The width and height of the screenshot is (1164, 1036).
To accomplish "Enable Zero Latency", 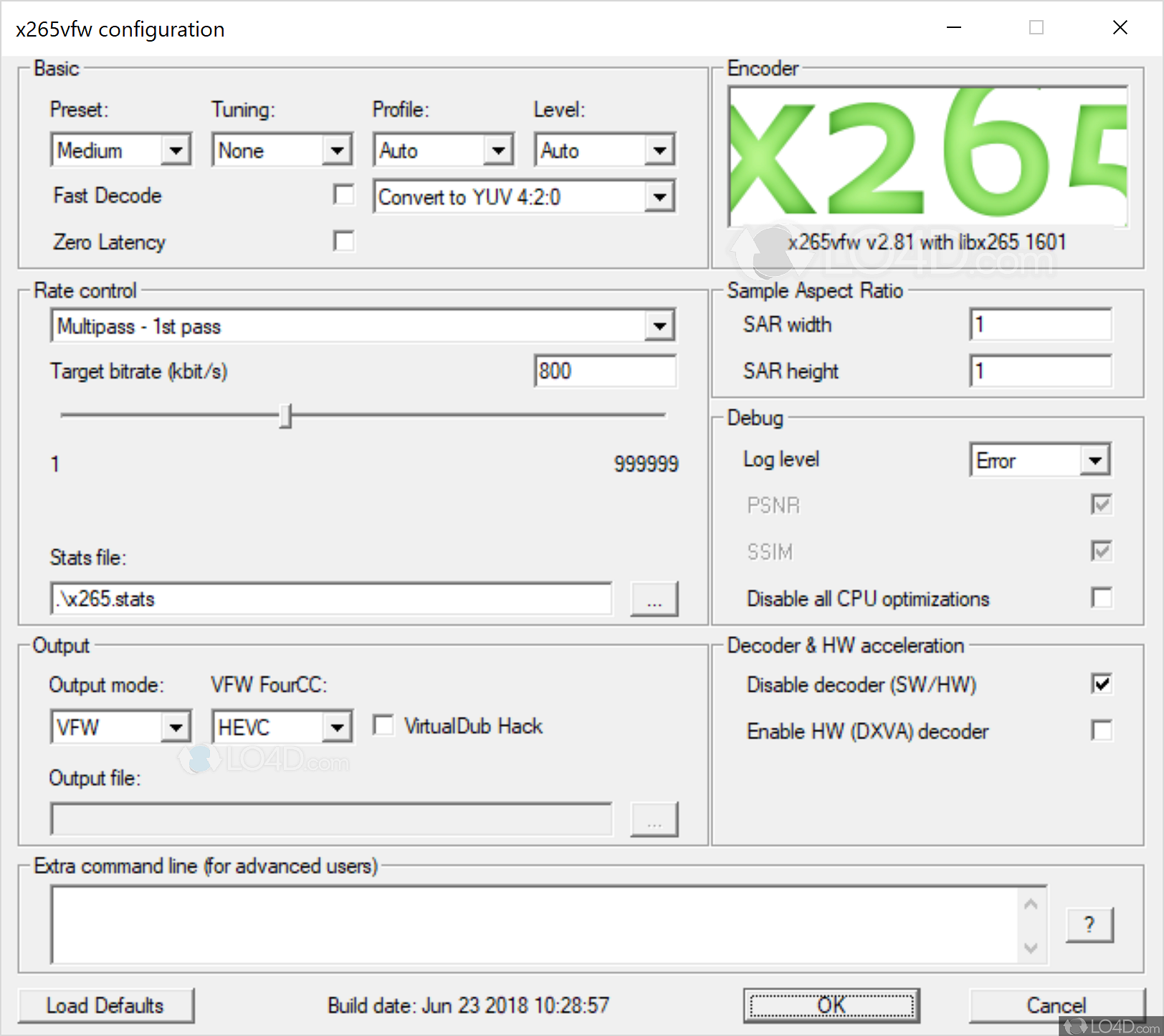I will (x=344, y=242).
